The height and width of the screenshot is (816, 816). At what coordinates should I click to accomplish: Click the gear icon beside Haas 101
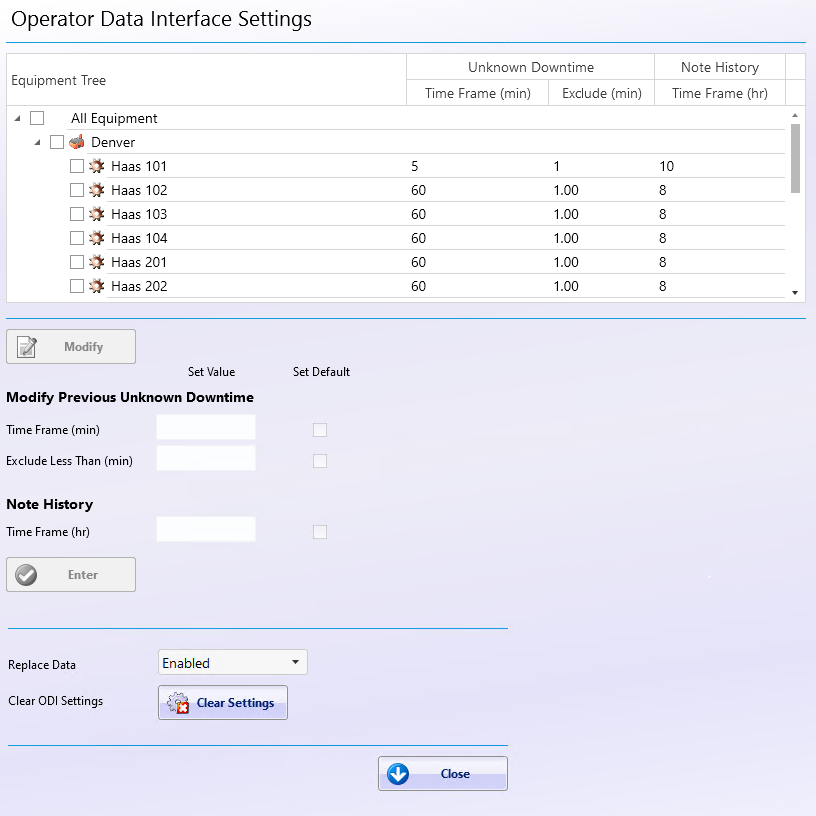pos(96,166)
